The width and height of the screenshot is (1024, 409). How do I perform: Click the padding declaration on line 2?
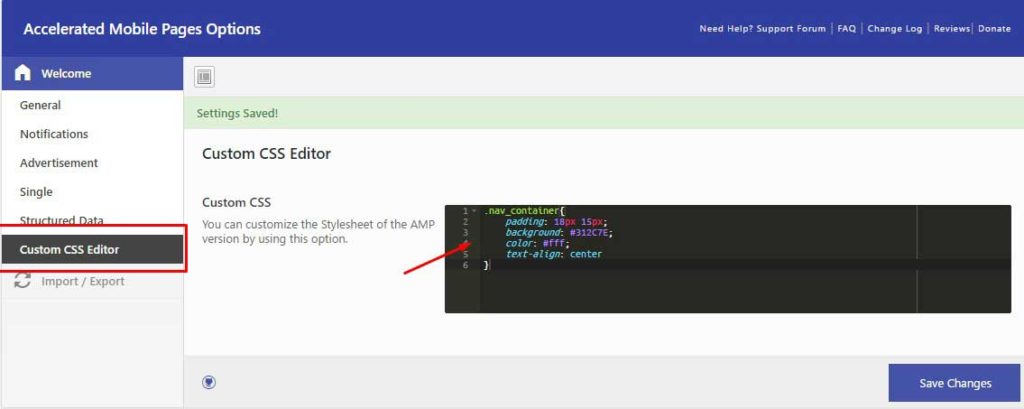click(556, 221)
